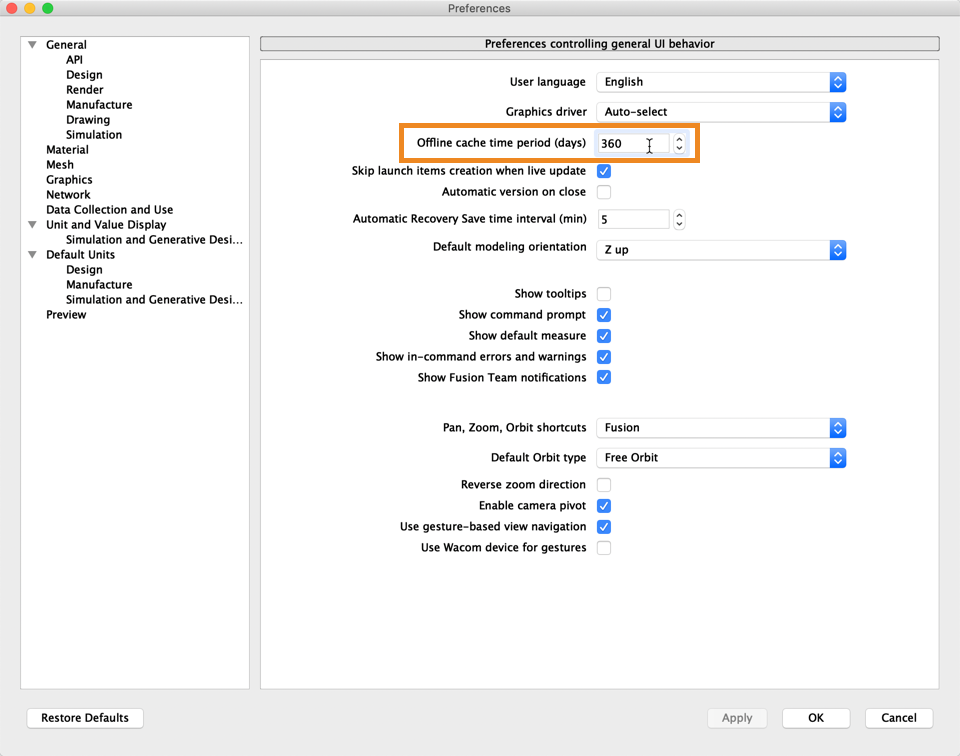Select the Material category in the sidebar
Screen dimensions: 960x756
67,149
